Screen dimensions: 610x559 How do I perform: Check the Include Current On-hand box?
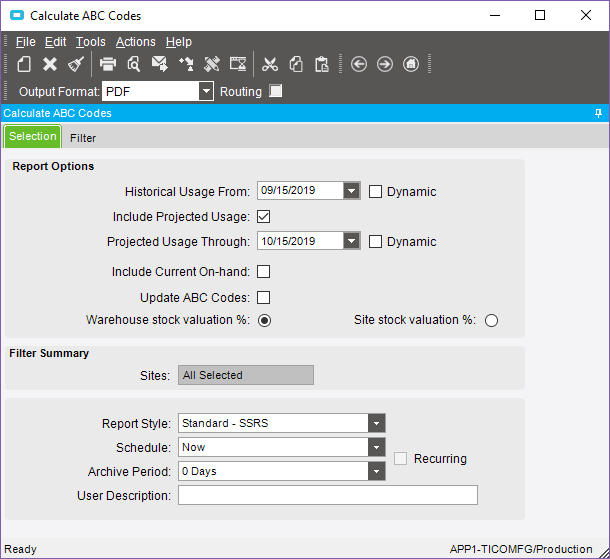[x=264, y=271]
